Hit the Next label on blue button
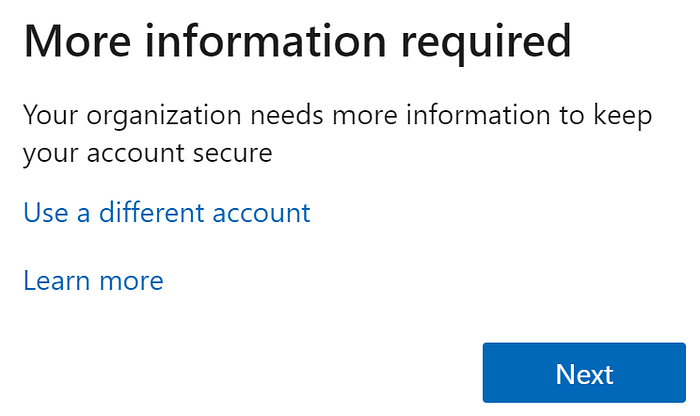The width and height of the screenshot is (700, 416). pos(584,374)
